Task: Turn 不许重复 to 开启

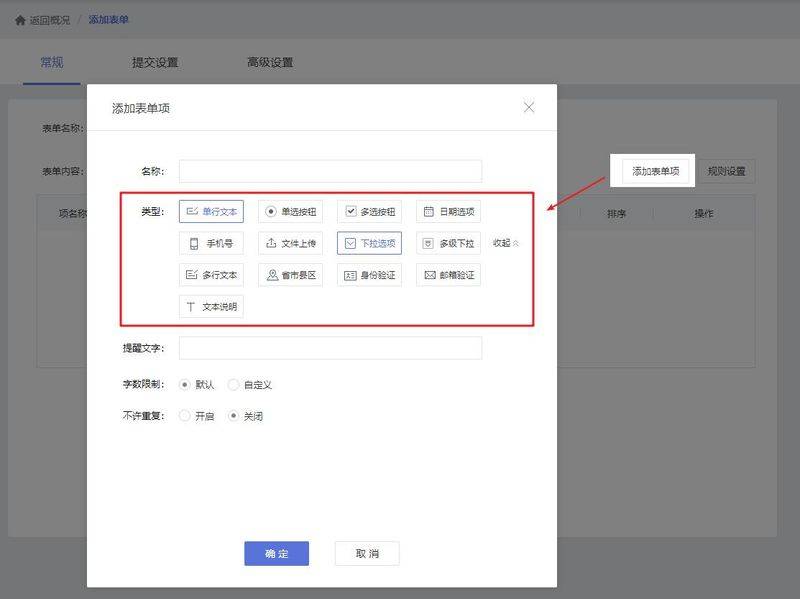Action: [185, 416]
